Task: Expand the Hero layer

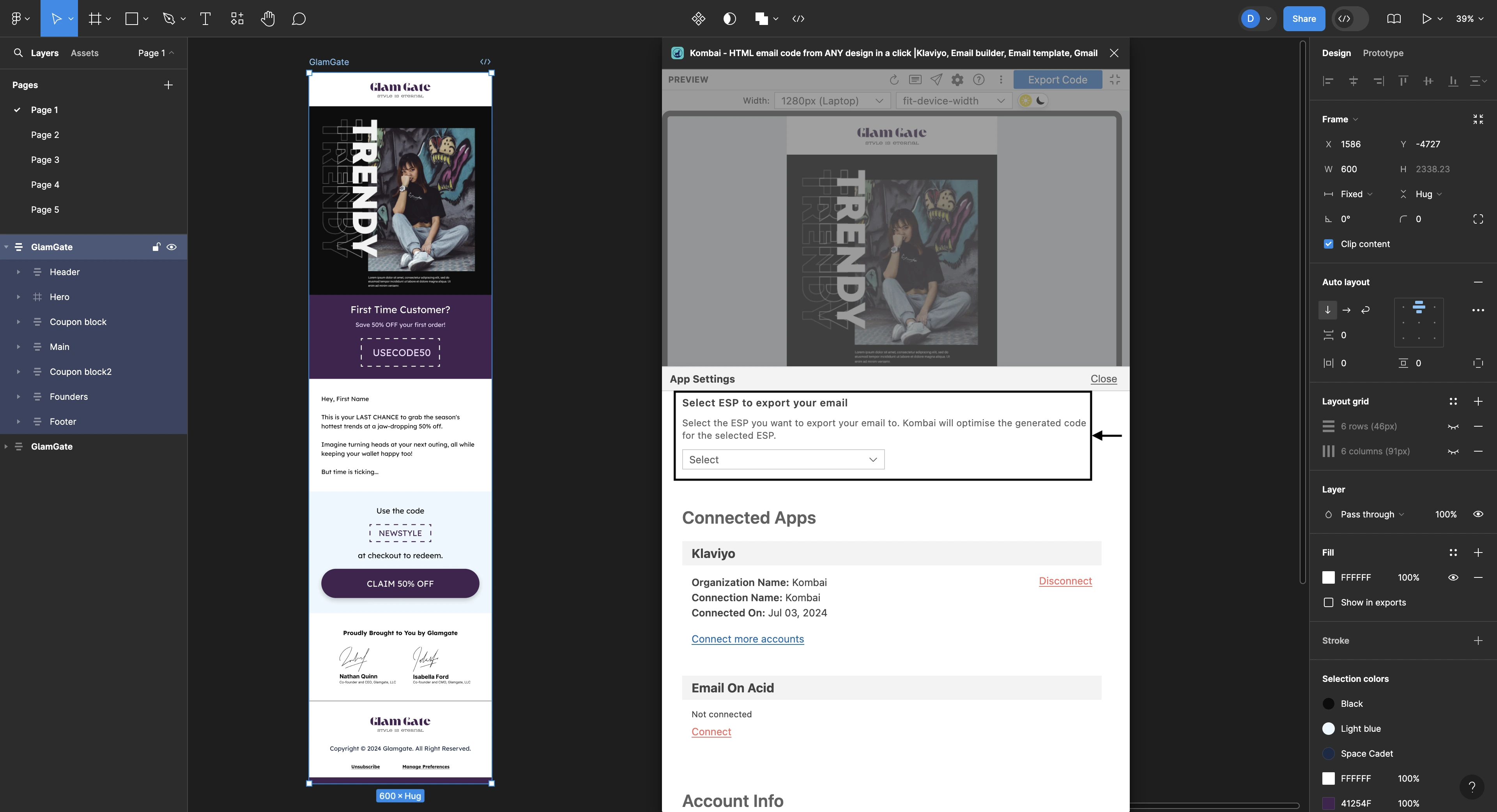Action: (18, 297)
